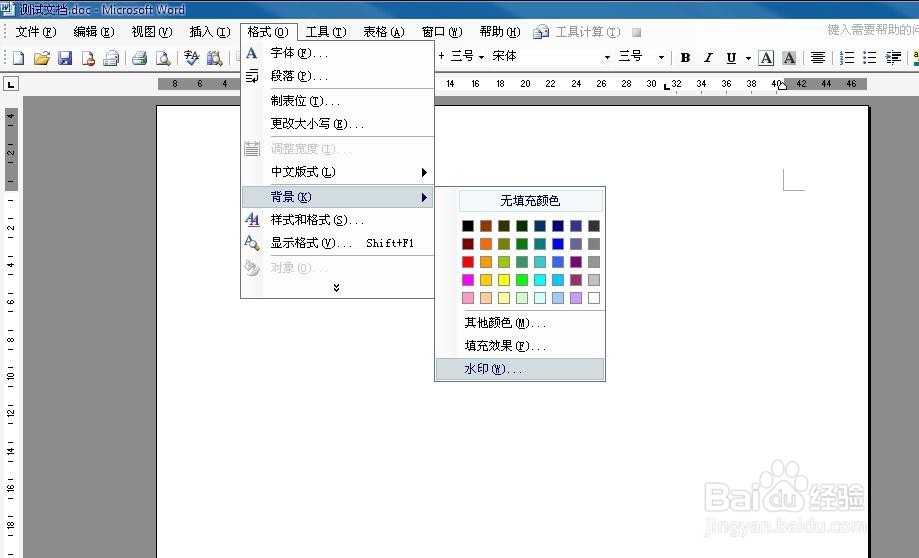Open the 表格 menu
This screenshot has height=558, width=919.
pos(384,32)
